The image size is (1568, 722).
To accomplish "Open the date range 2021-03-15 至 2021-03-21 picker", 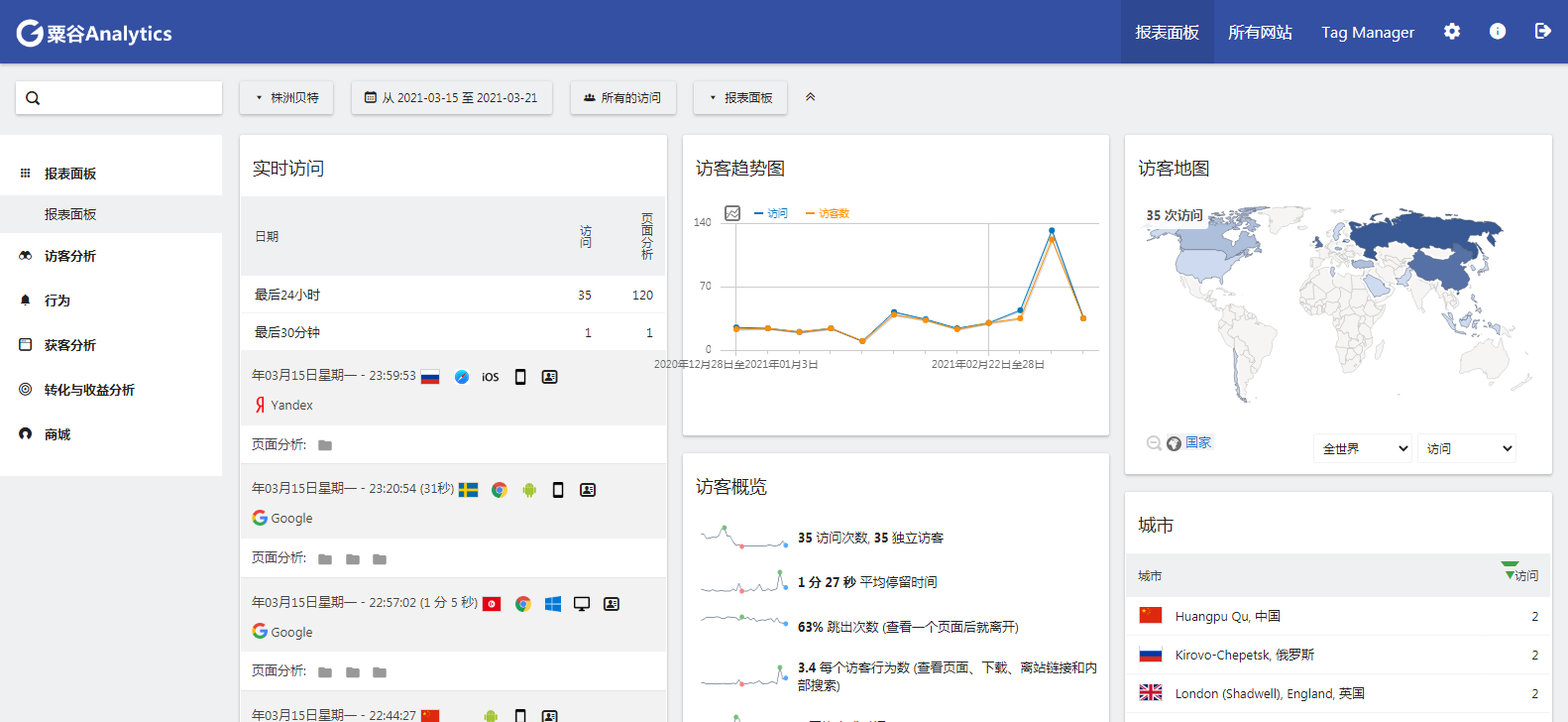I will coord(452,97).
